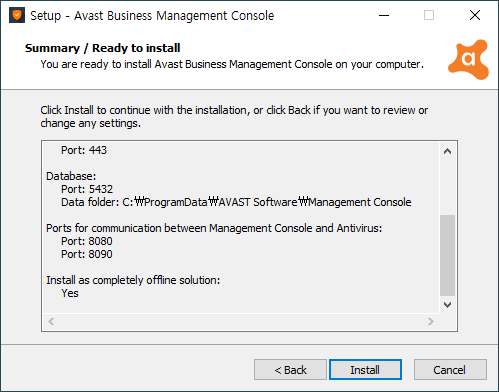Select the 'Port: 5432' line
The height and width of the screenshot is (392, 499).
tap(87, 189)
